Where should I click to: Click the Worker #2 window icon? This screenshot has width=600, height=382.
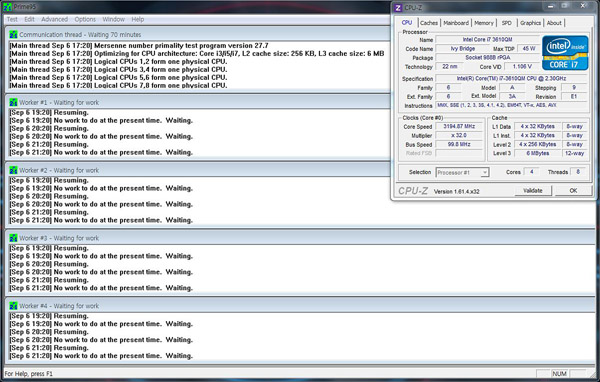13,170
